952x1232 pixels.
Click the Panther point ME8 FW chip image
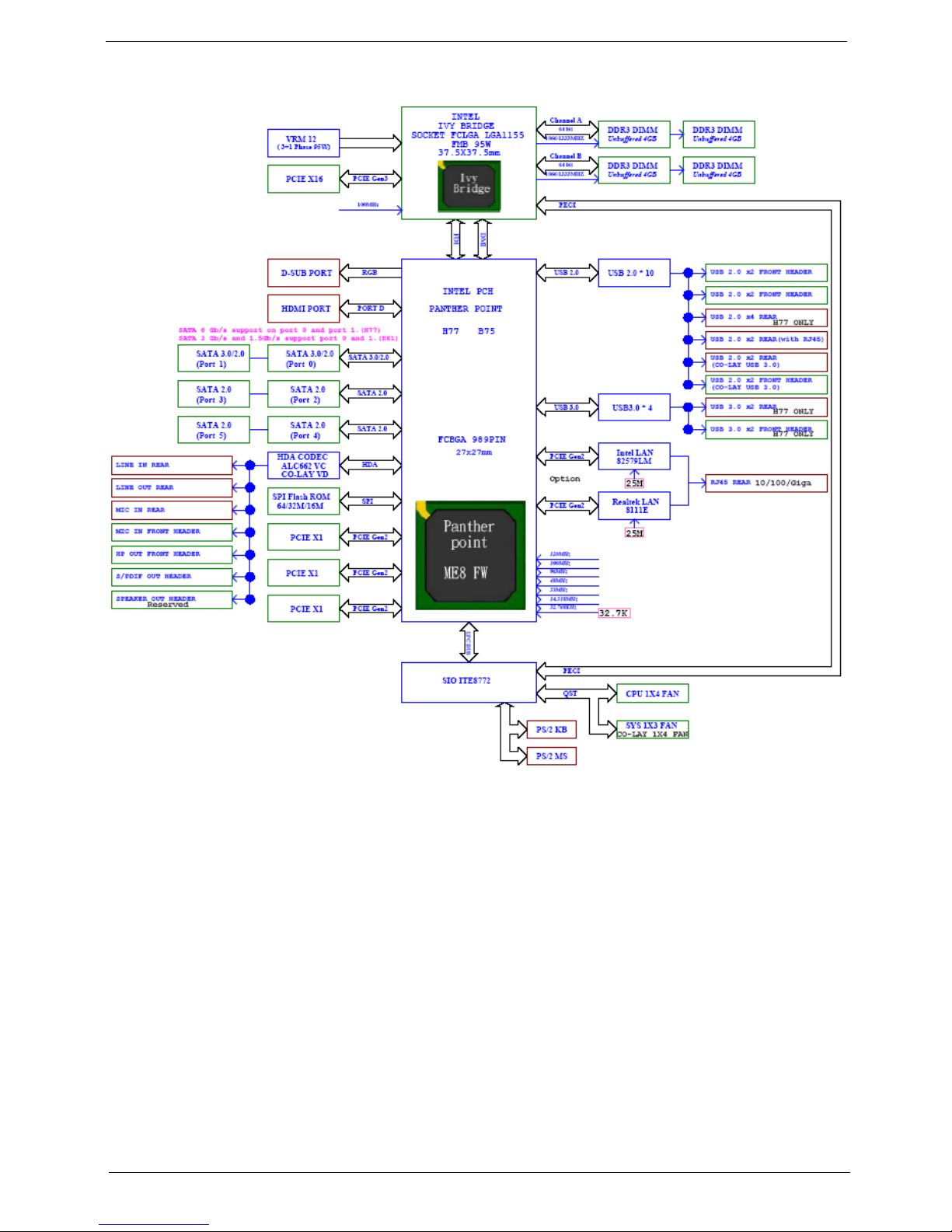tap(470, 555)
